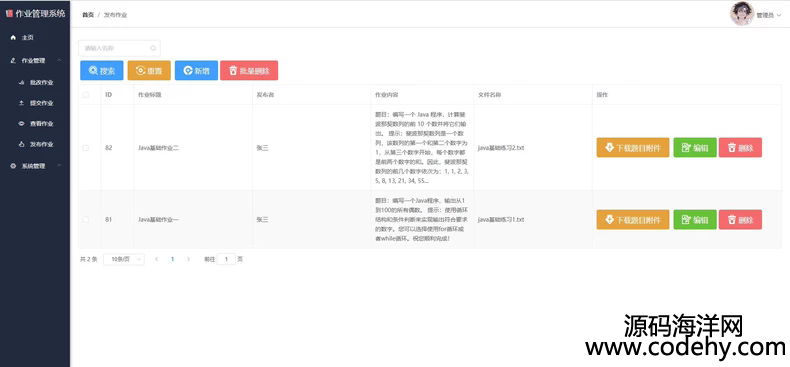Focus the 请输入名称 search input field
The image size is (790, 367).
coord(119,48)
